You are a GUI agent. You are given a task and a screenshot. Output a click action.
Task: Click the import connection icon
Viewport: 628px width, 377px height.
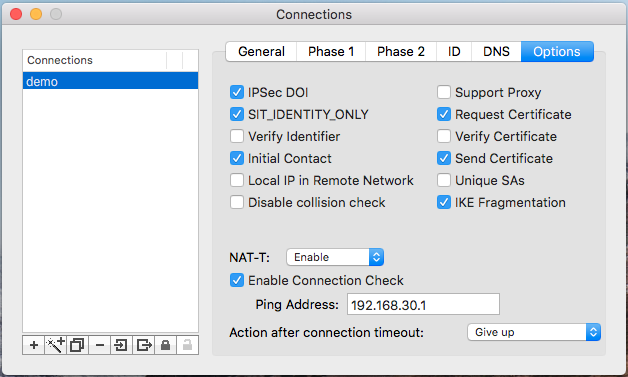[x=121, y=345]
